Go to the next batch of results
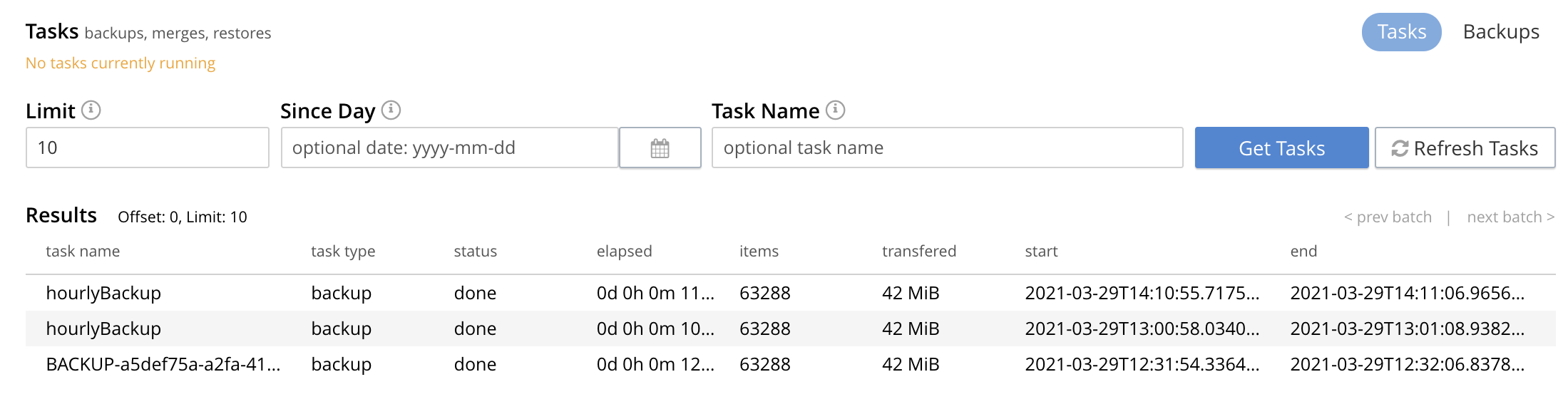The width and height of the screenshot is (1568, 419). point(1510,217)
